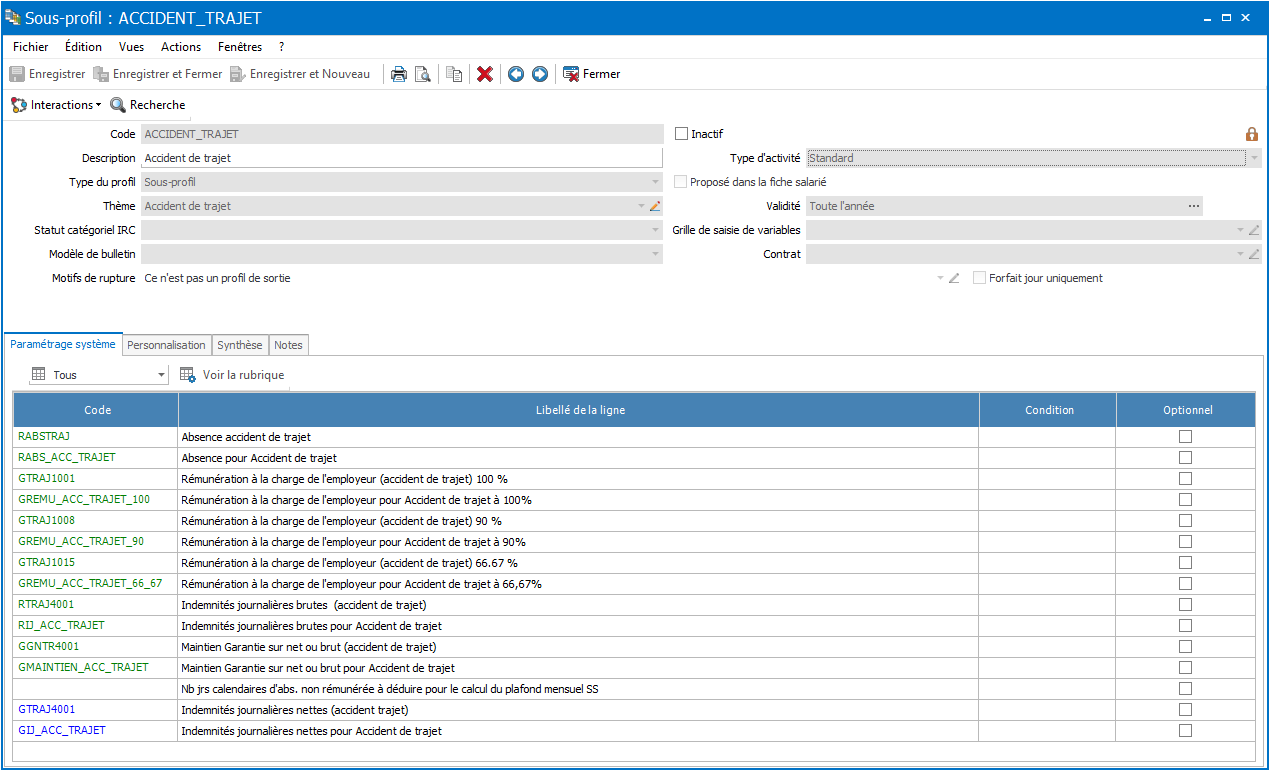Image resolution: width=1270 pixels, height=771 pixels.
Task: Click the pencil icon beside Thème
Action: tap(656, 206)
